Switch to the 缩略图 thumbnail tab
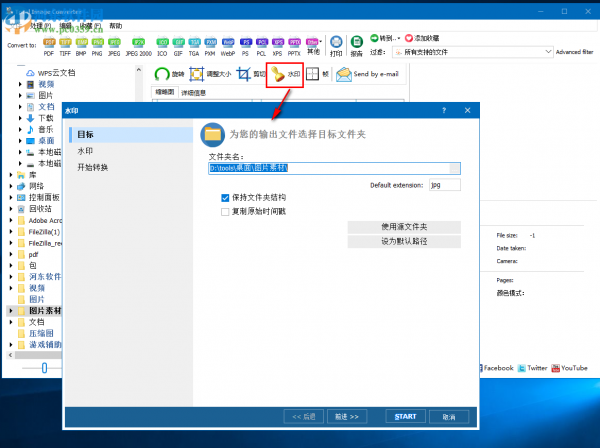600x448 pixels. pyautogui.click(x=165, y=92)
